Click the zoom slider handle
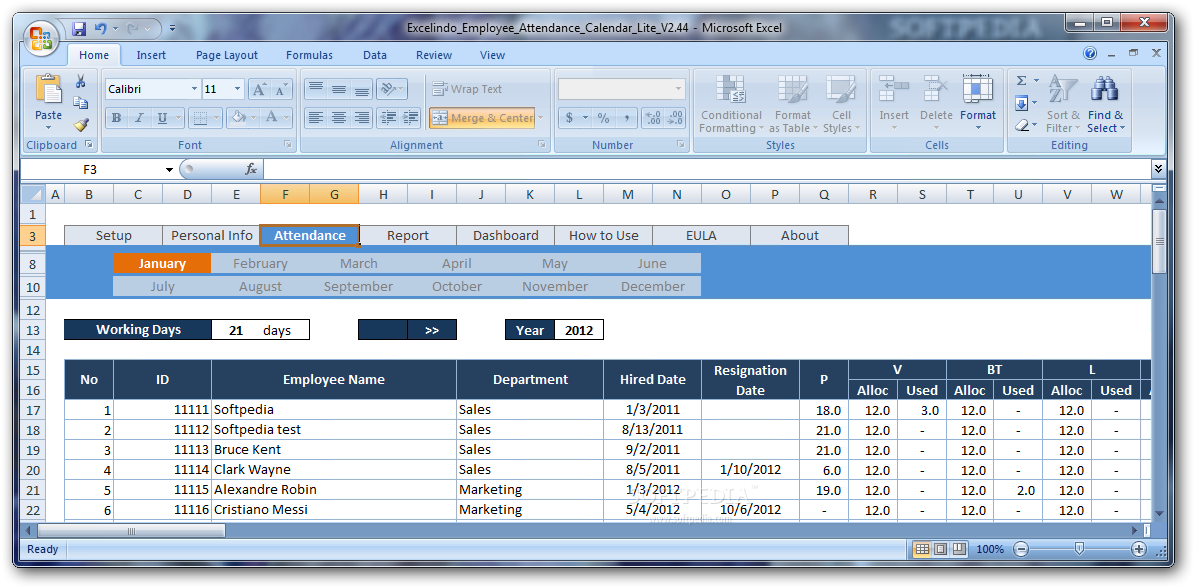Viewport: 1195px width, 588px height. pyautogui.click(x=1079, y=548)
